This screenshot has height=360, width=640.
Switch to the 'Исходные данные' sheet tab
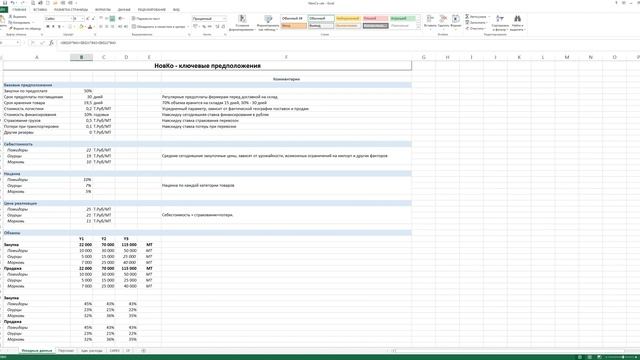[x=37, y=351]
